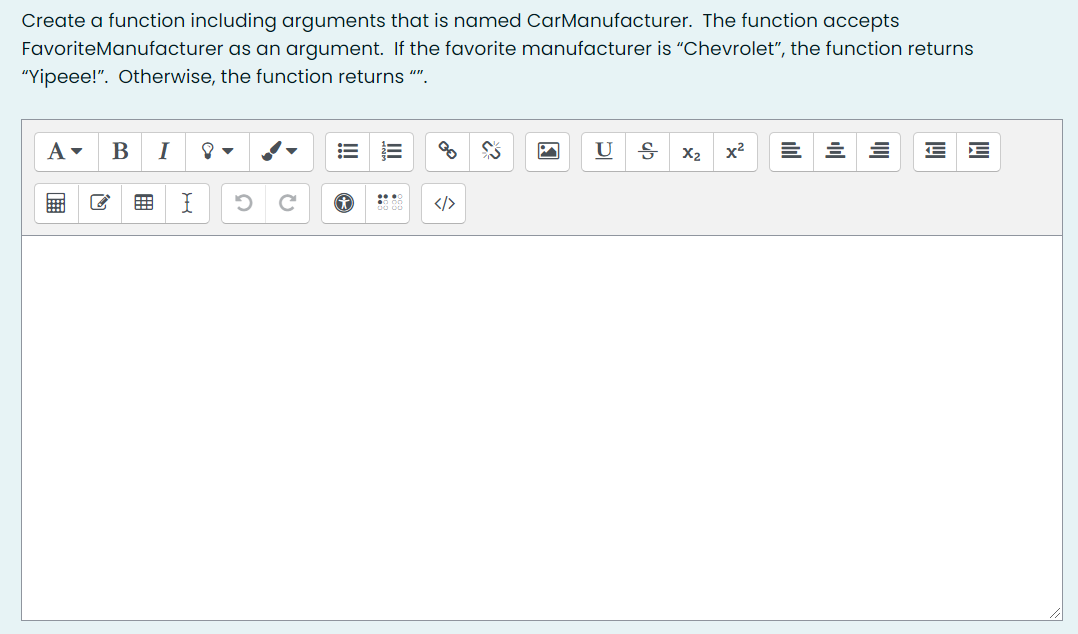Click the outdent icon
This screenshot has height=634, width=1078.
point(935,151)
